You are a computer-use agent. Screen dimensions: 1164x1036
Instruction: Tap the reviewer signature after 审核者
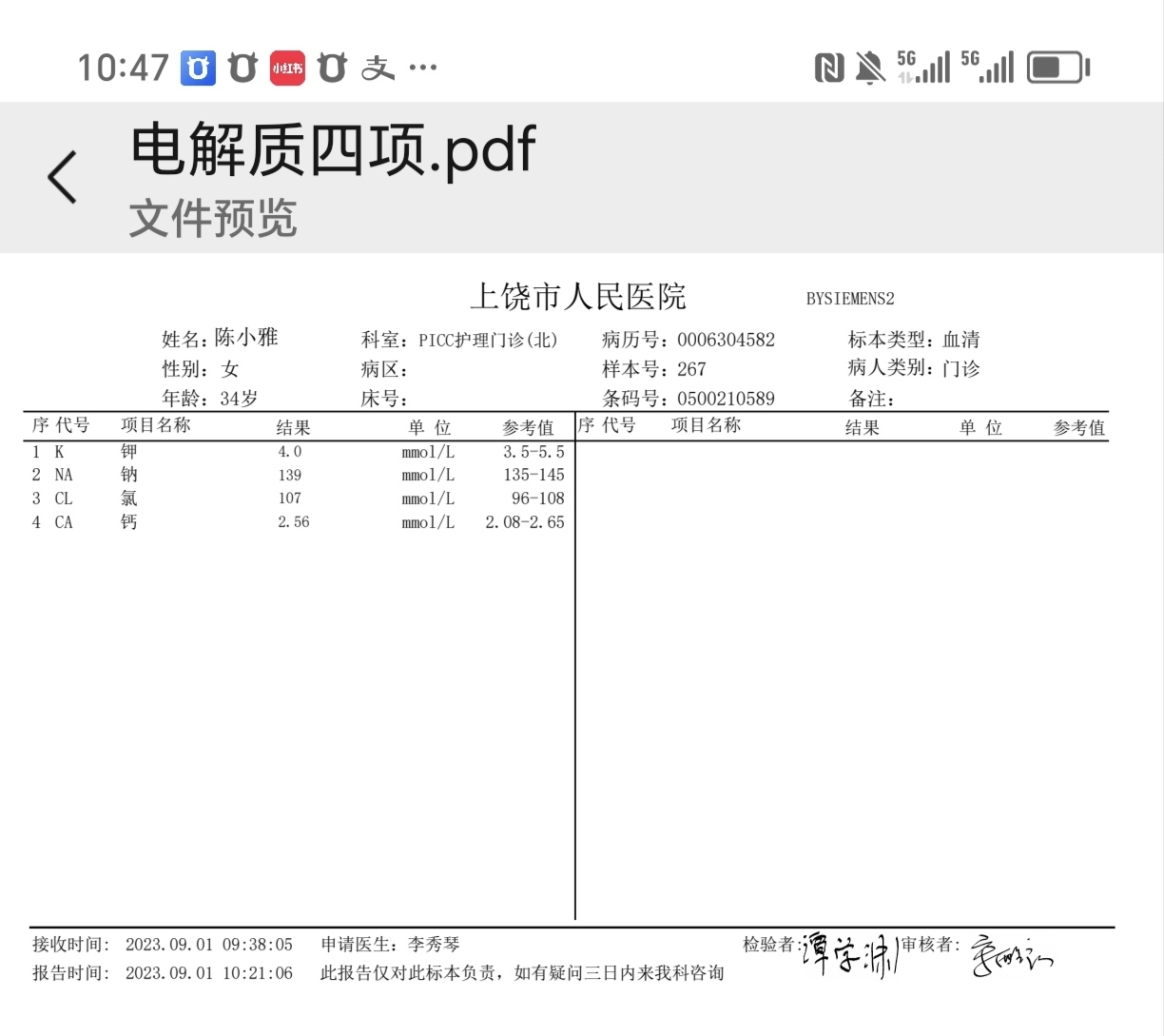[x=1012, y=956]
